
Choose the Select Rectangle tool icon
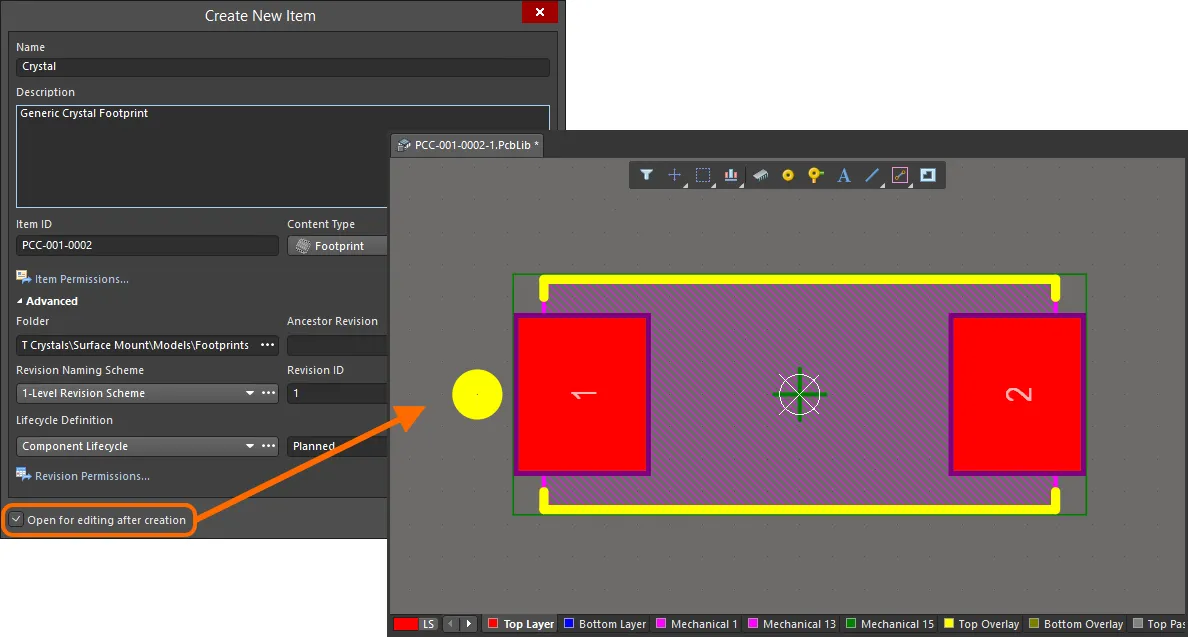pos(703,175)
